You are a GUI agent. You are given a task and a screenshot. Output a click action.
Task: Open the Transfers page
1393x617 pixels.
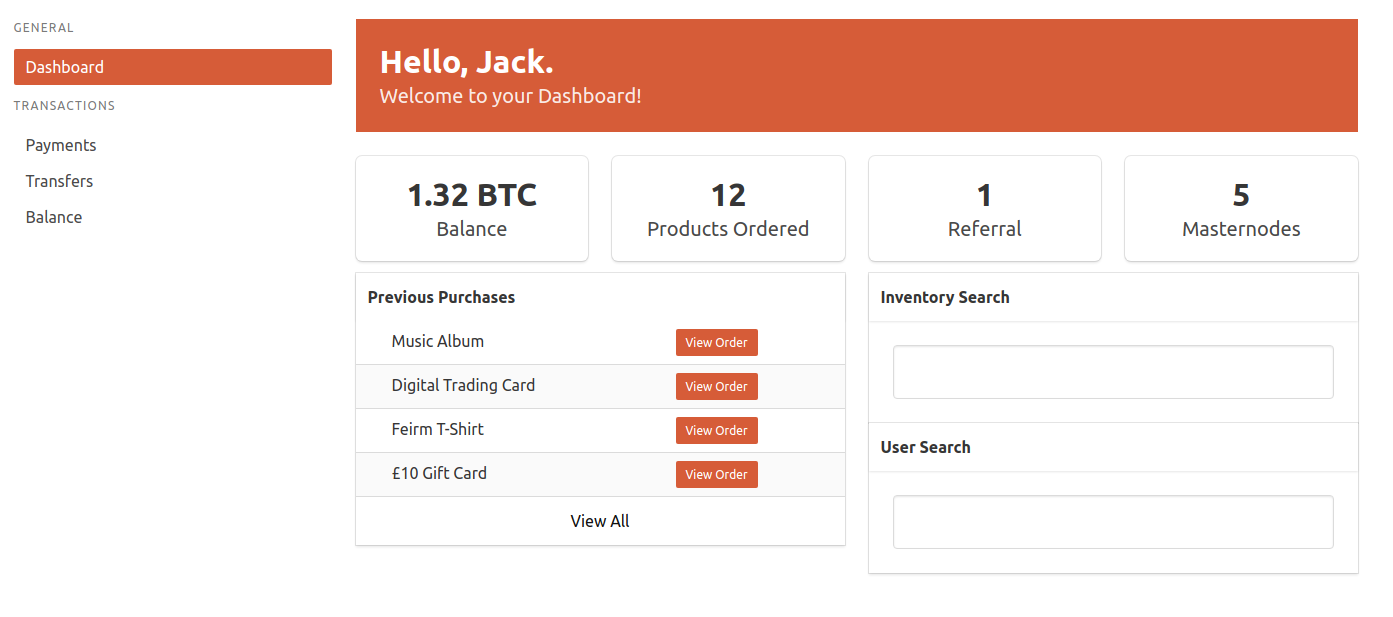59,181
